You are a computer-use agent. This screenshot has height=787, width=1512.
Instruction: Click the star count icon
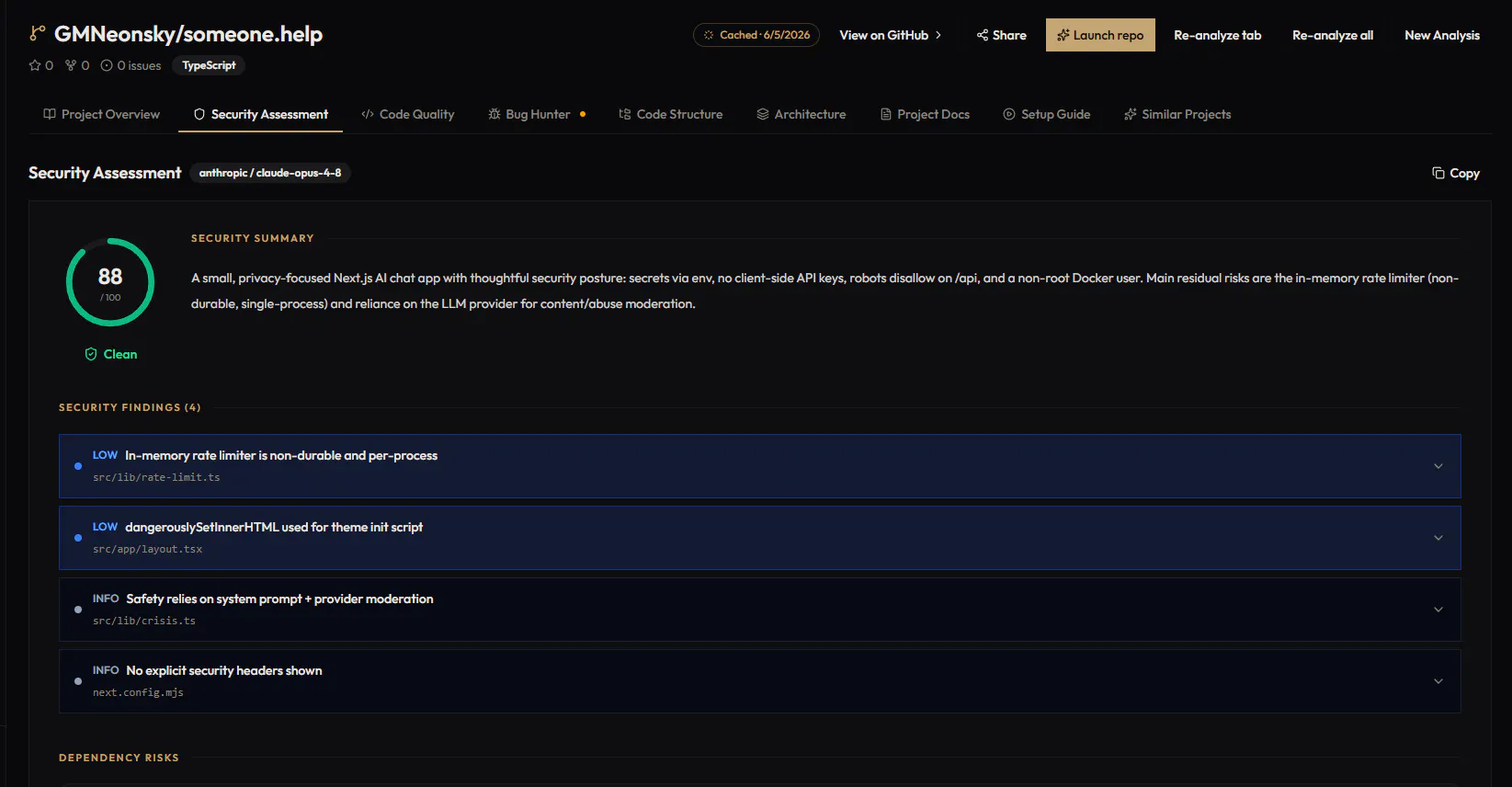tap(35, 65)
